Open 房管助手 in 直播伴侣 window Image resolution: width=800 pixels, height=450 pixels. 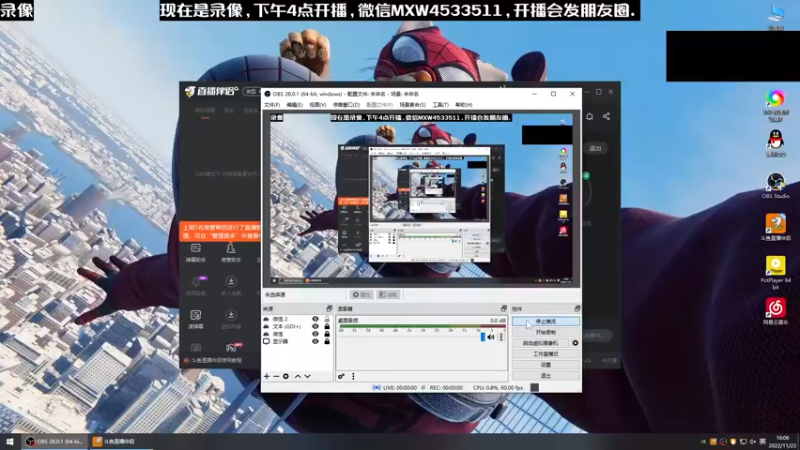pos(231,253)
